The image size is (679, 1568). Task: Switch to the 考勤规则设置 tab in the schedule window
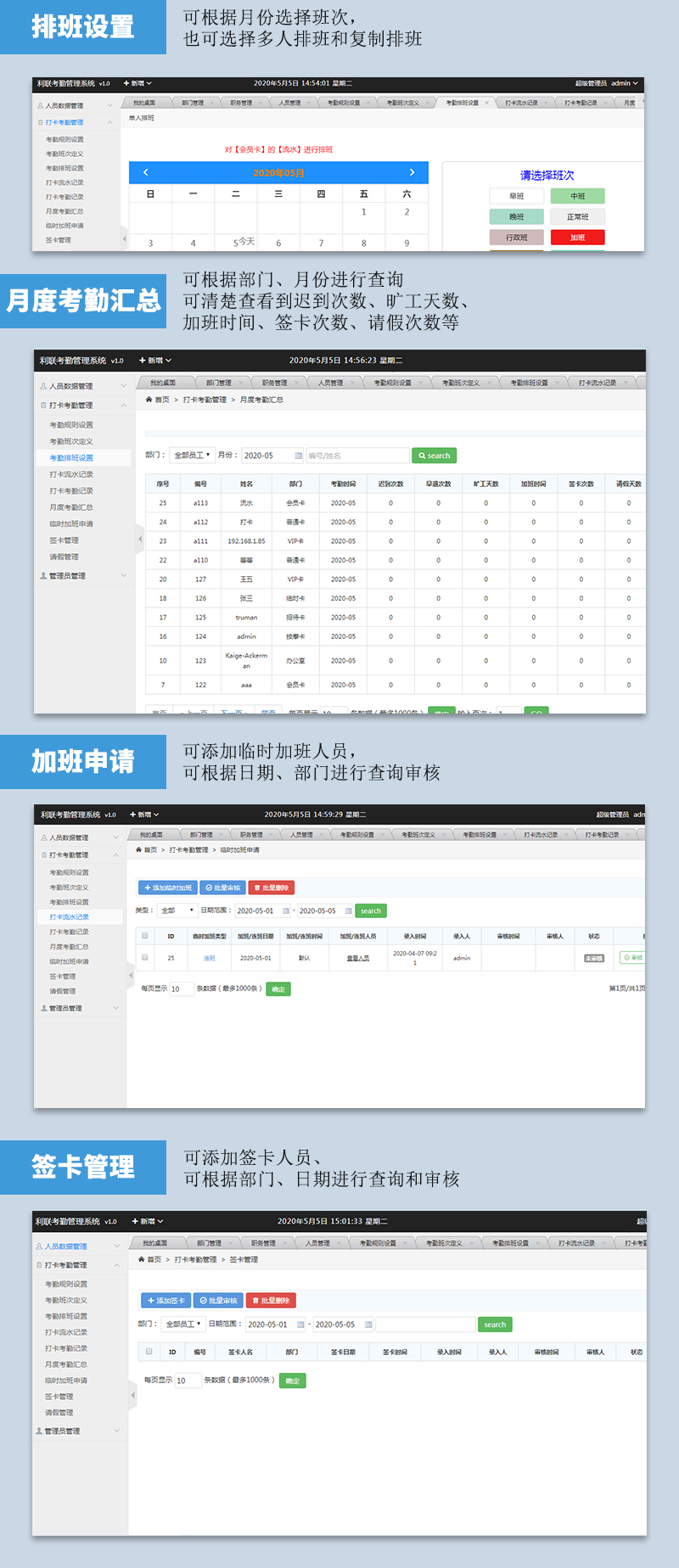[344, 103]
